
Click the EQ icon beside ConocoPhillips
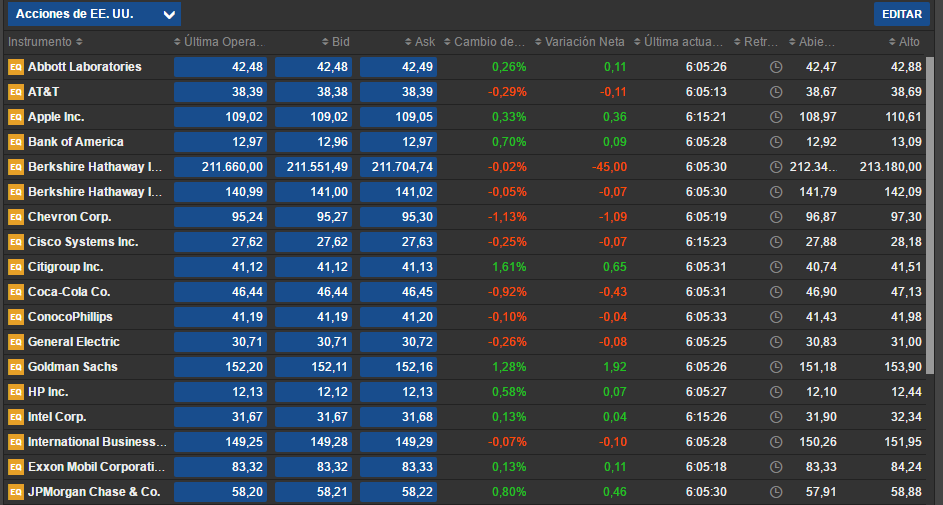point(16,317)
